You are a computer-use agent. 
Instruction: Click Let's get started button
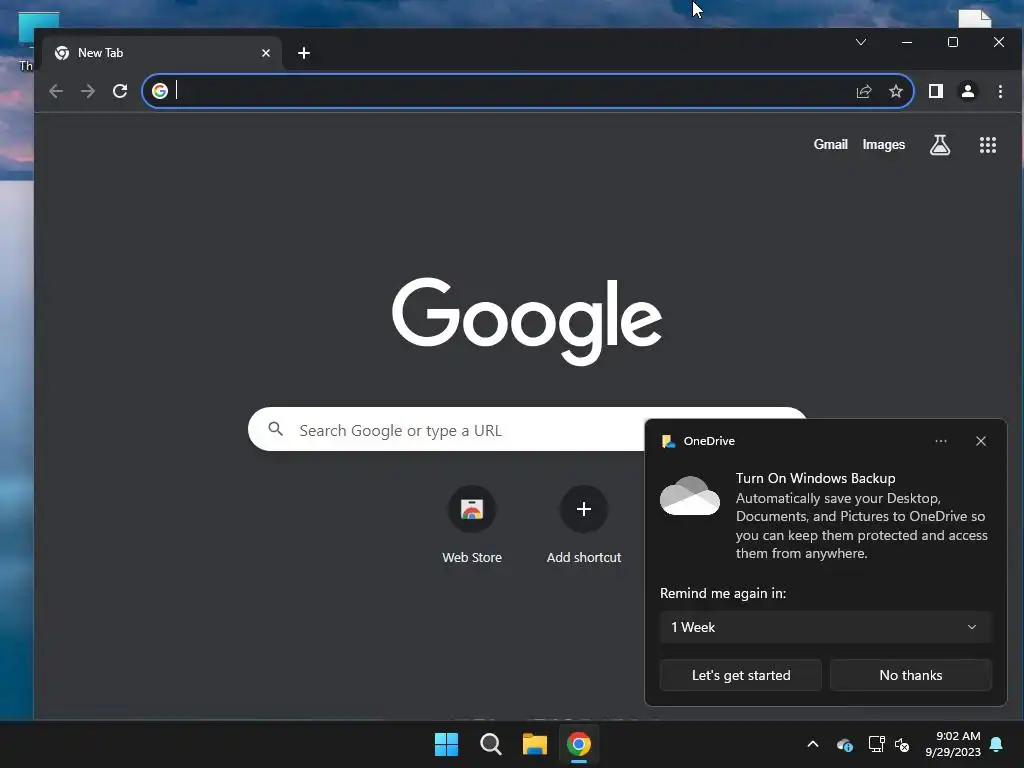pyautogui.click(x=741, y=675)
